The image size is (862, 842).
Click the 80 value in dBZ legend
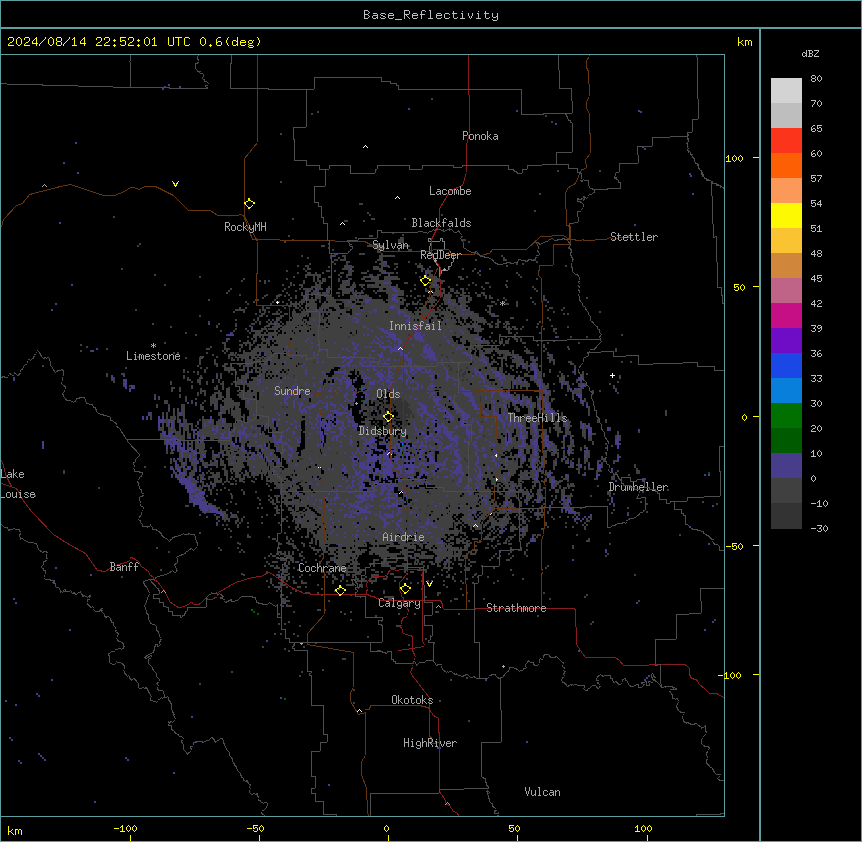[816, 79]
